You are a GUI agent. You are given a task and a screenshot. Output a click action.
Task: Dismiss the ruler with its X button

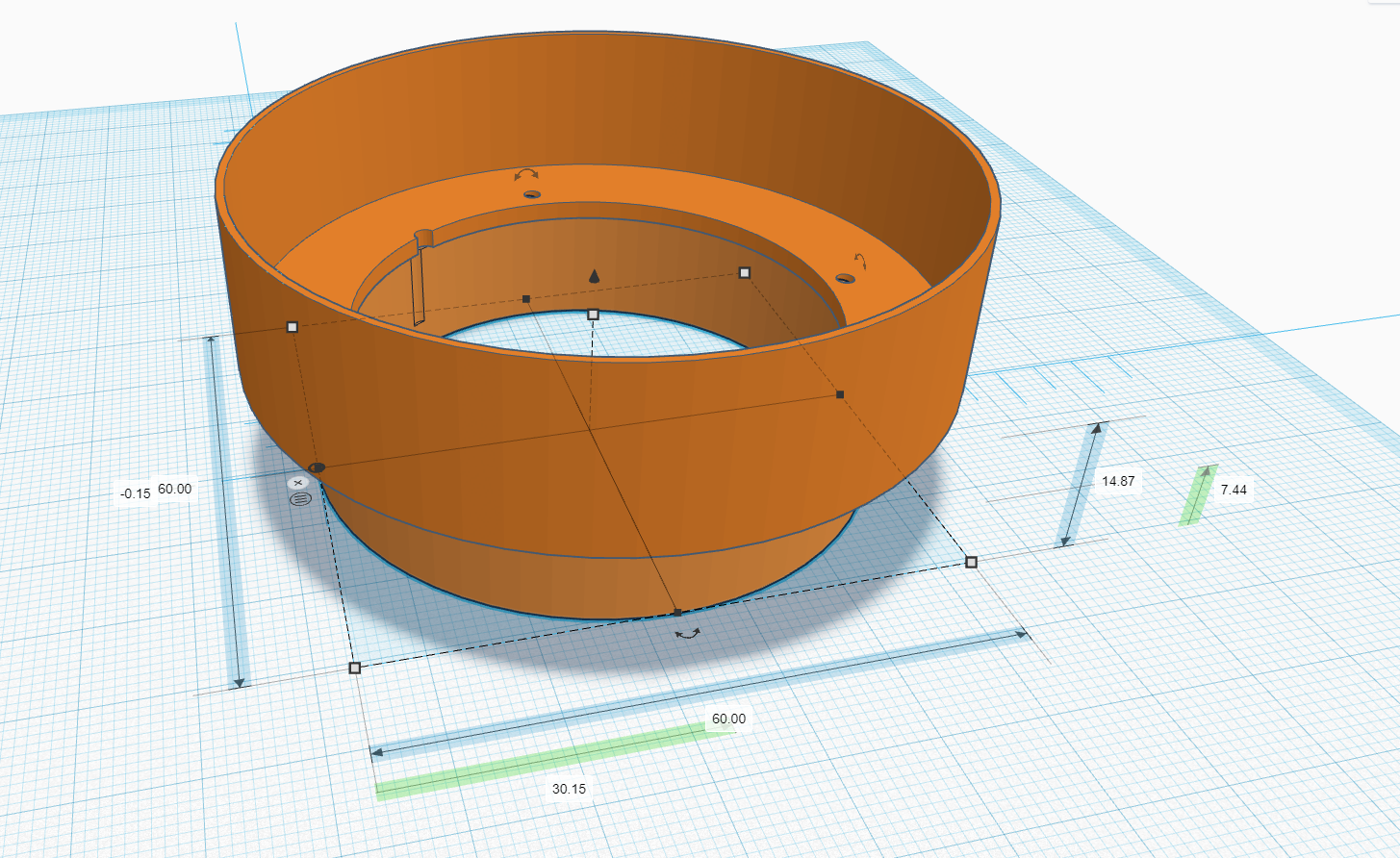[299, 482]
